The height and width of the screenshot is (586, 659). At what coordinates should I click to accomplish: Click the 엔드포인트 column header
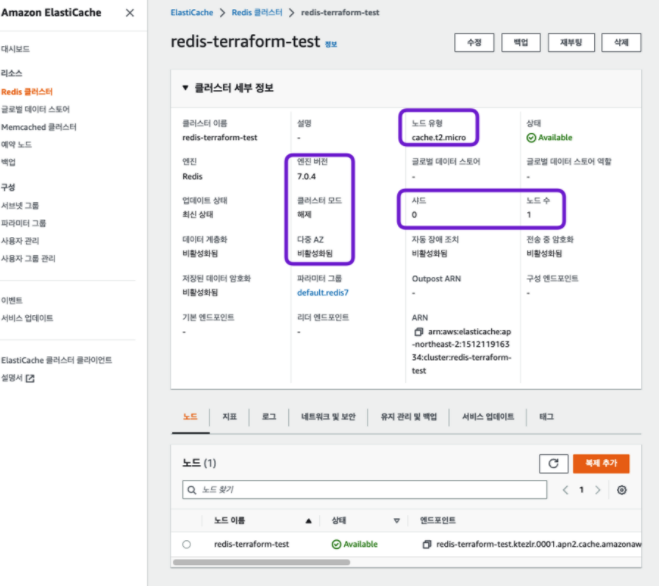click(x=438, y=520)
